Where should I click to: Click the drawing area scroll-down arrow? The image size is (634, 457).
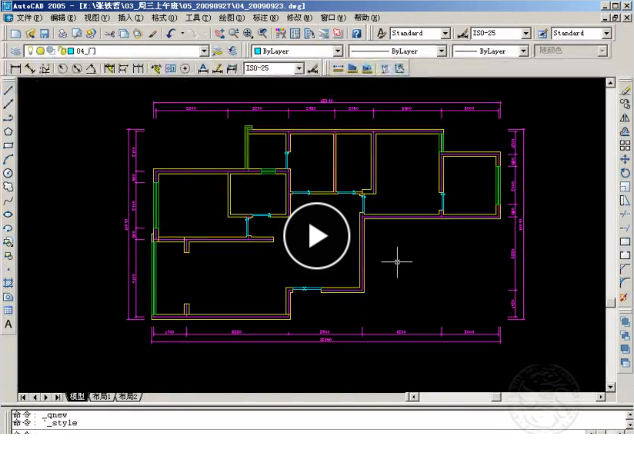[611, 387]
